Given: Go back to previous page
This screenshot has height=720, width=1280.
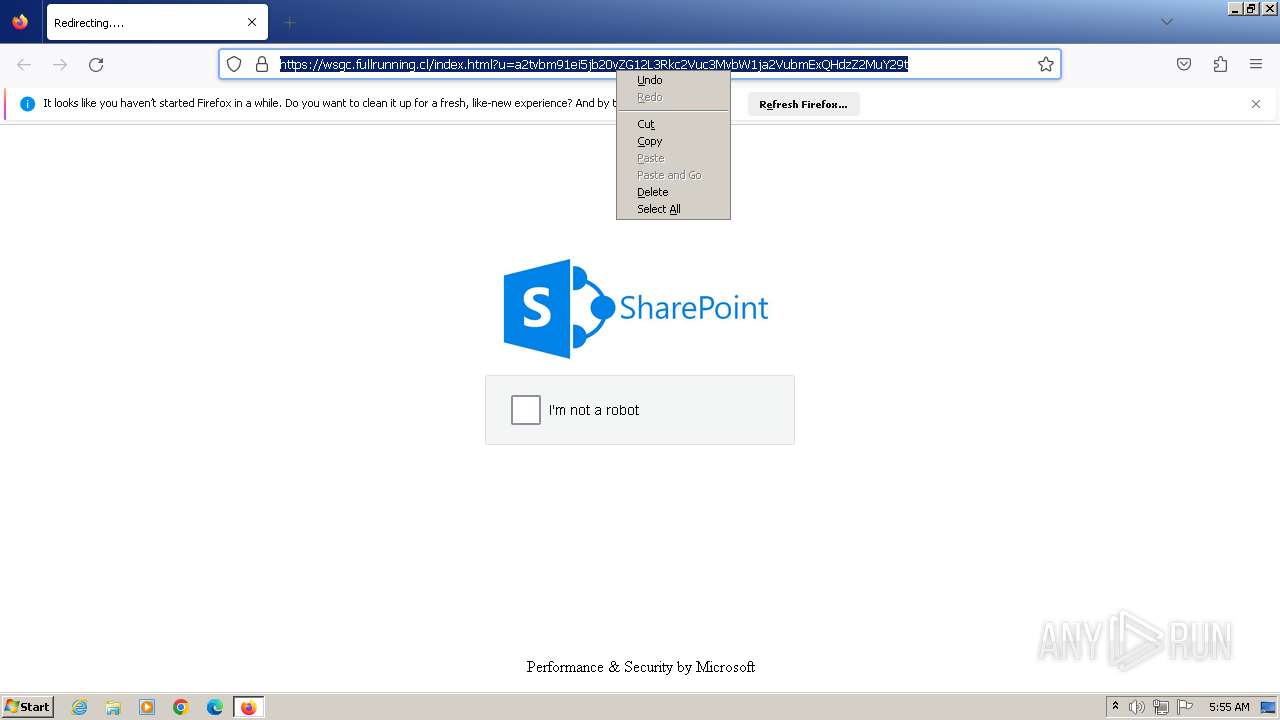Looking at the screenshot, I should (24, 64).
